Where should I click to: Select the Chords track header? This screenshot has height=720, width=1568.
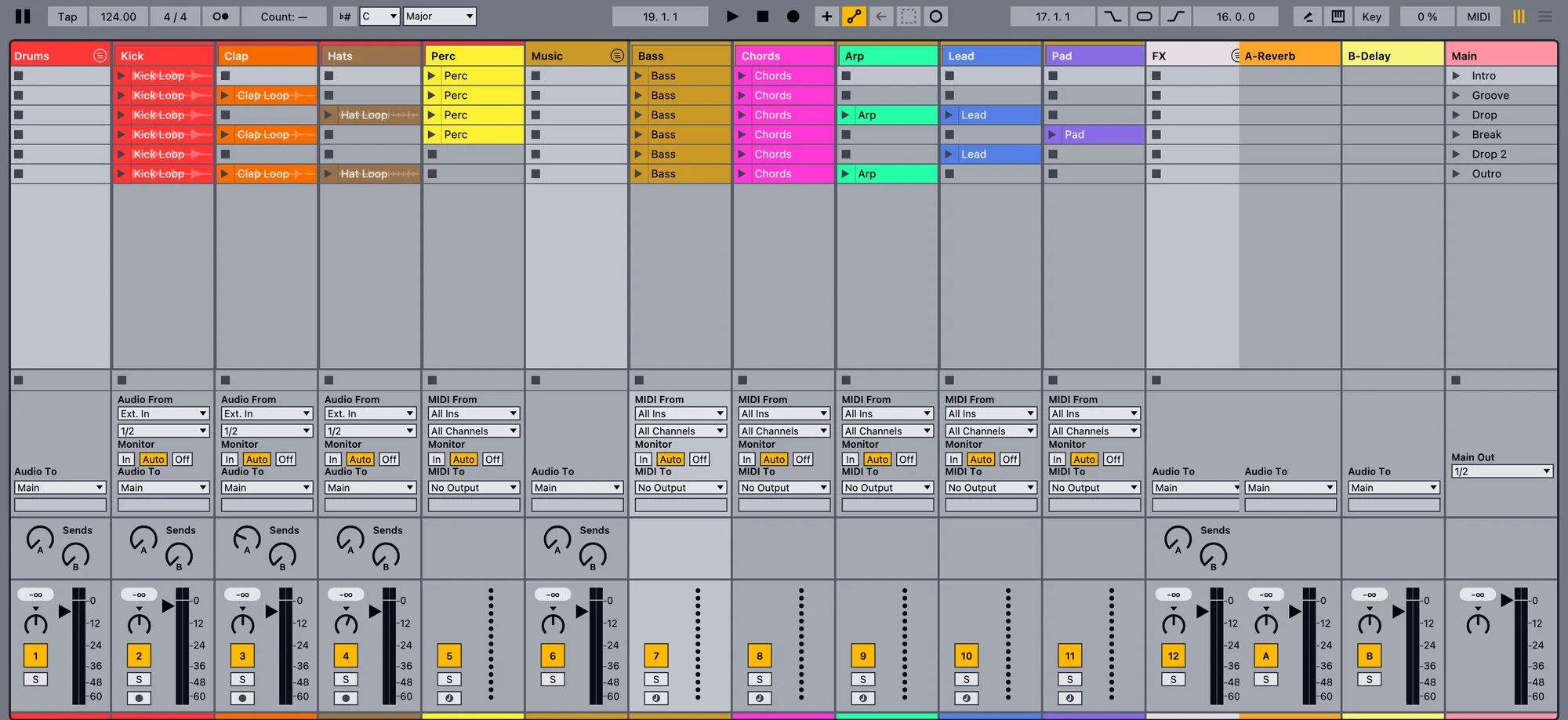(784, 56)
